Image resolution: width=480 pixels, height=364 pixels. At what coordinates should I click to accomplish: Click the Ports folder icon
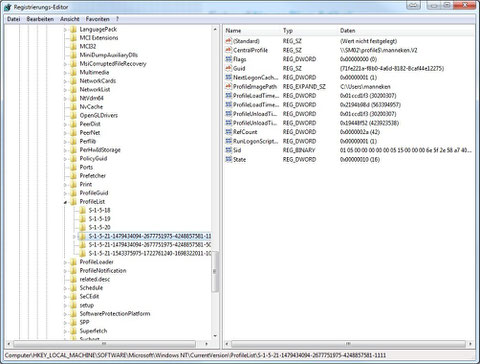click(73, 167)
